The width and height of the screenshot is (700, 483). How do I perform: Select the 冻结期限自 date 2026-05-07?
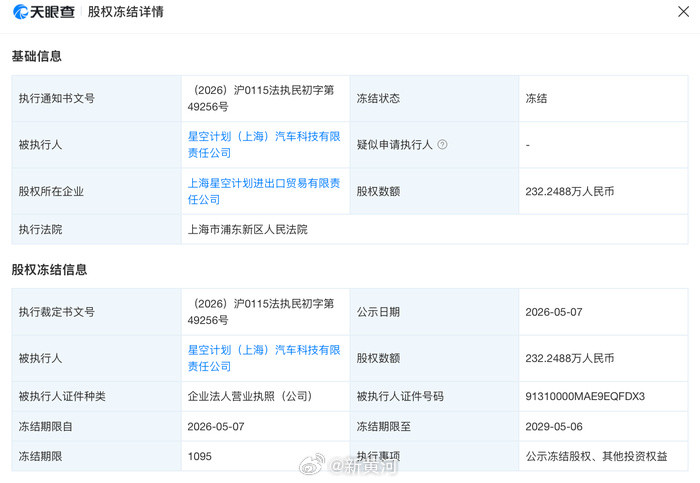[x=216, y=427]
